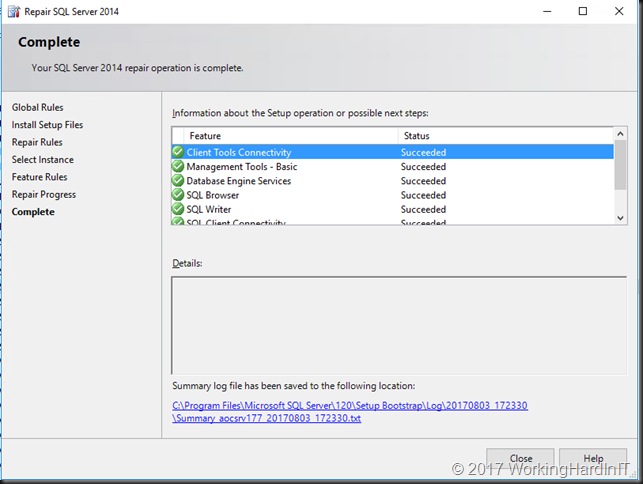The height and width of the screenshot is (484, 643).
Task: Click the Global Rules step
Action: pyautogui.click(x=37, y=107)
